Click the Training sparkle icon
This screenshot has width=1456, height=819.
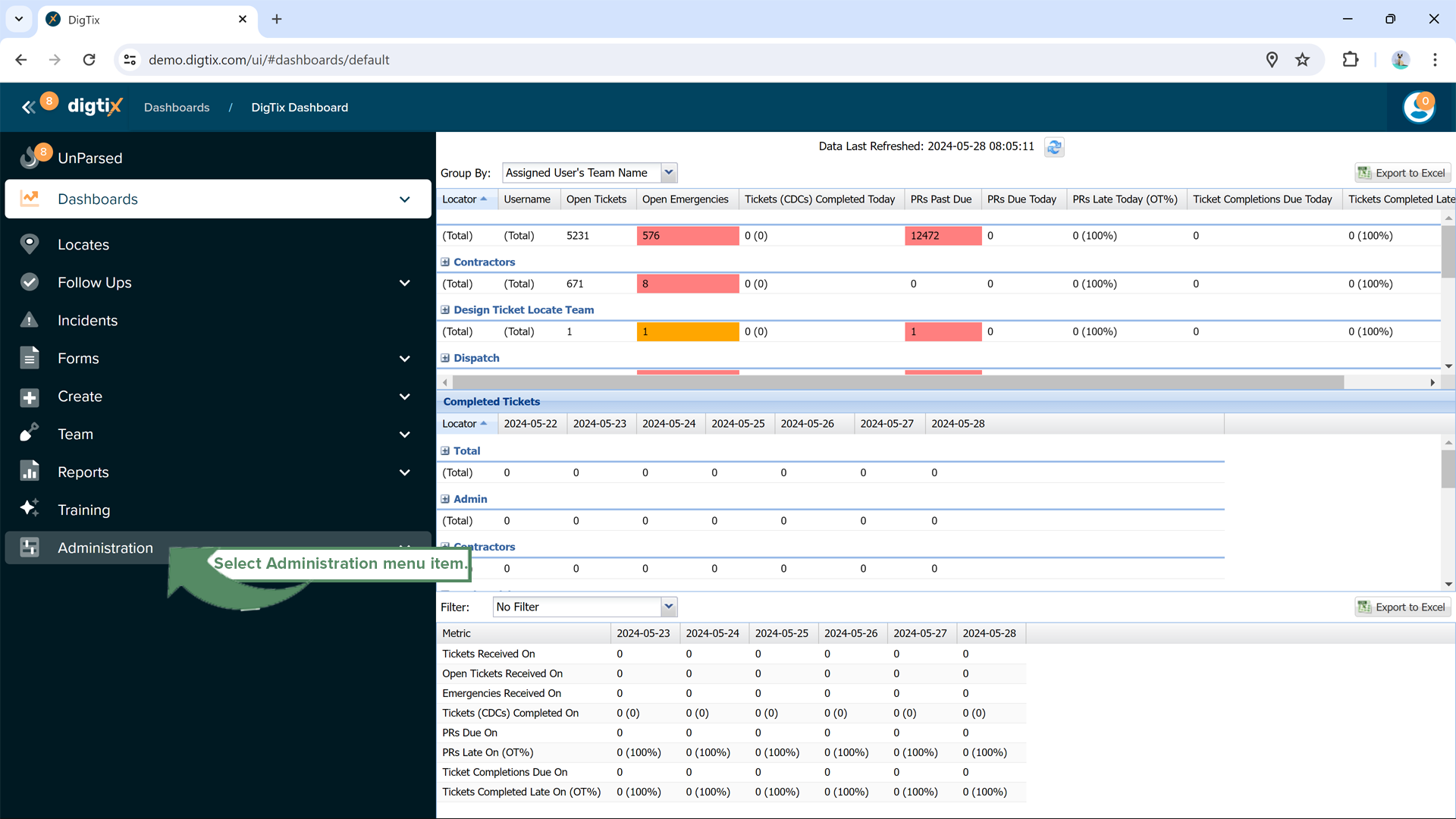tap(30, 508)
